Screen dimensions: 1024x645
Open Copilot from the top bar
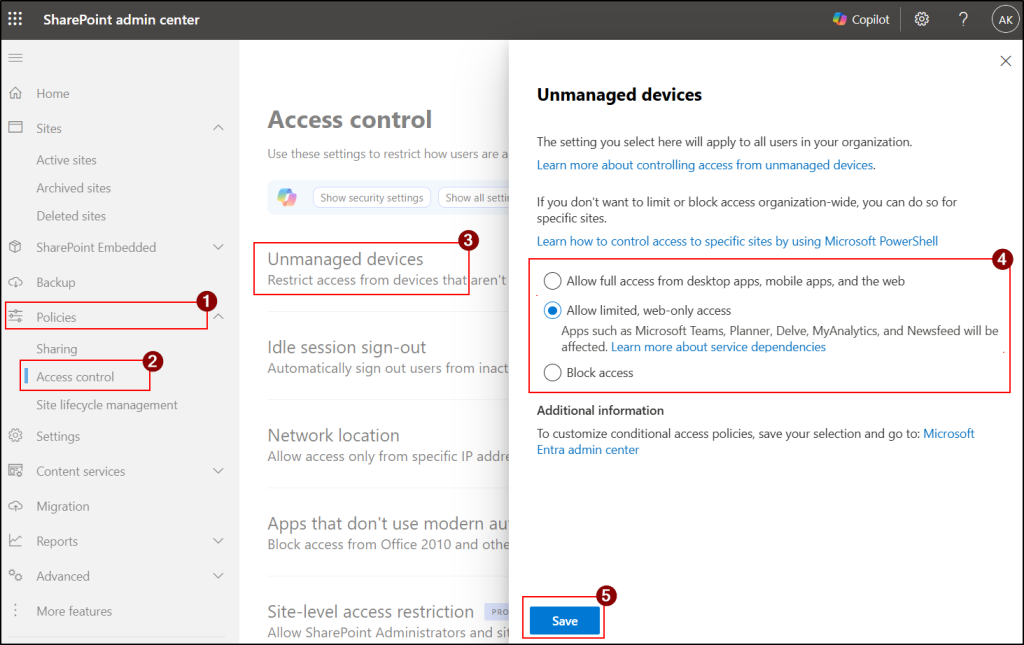(861, 20)
